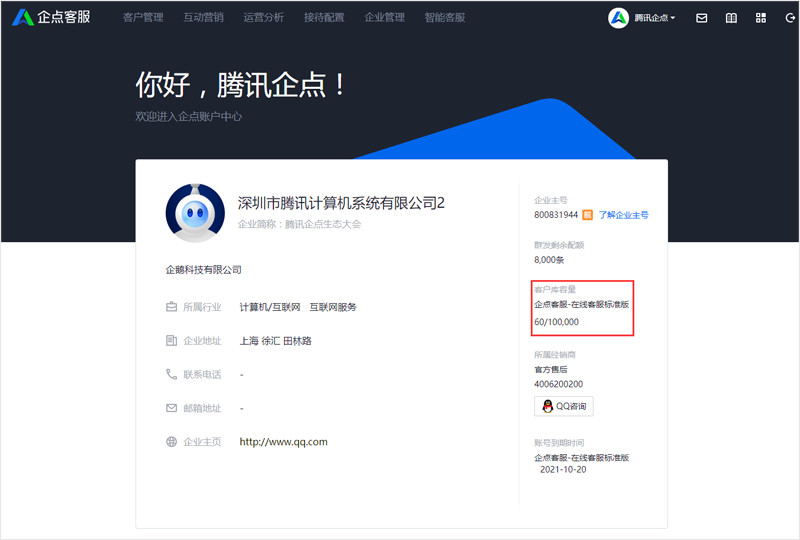Image resolution: width=800 pixels, height=540 pixels.
Task: Open the mail envelope icon in header
Action: [x=702, y=18]
